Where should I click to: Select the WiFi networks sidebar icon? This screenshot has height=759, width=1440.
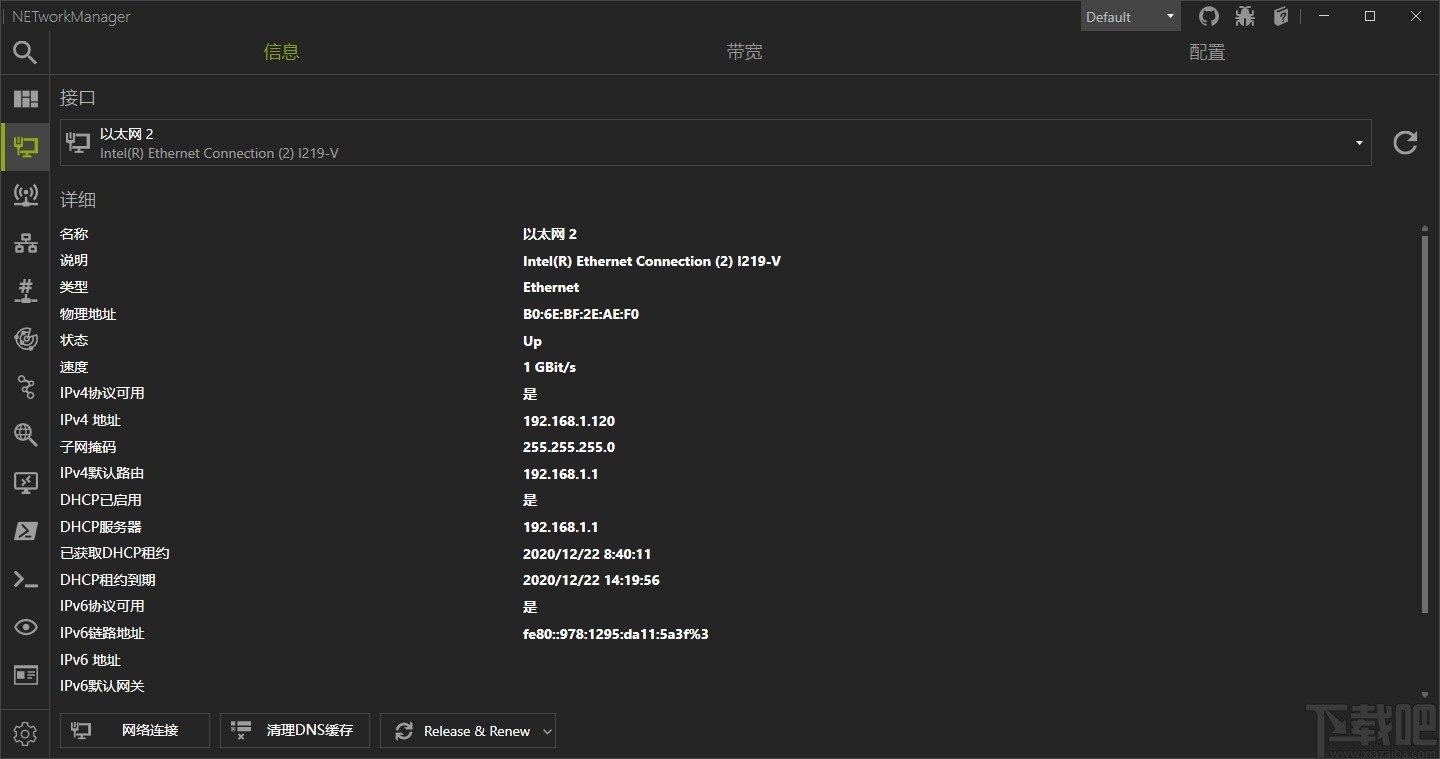[25, 195]
